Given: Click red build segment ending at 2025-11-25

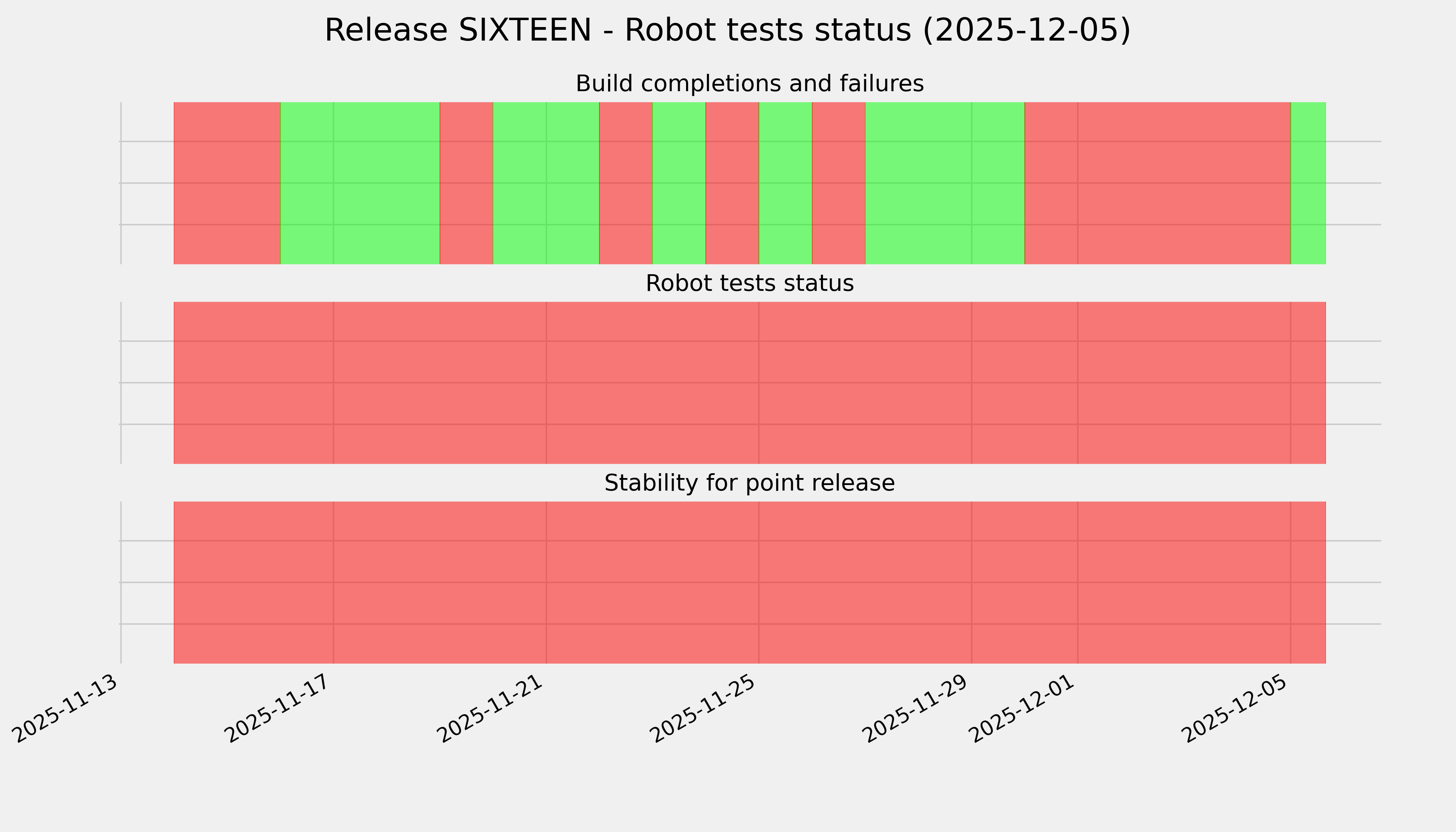Looking at the screenshot, I should click(732, 183).
